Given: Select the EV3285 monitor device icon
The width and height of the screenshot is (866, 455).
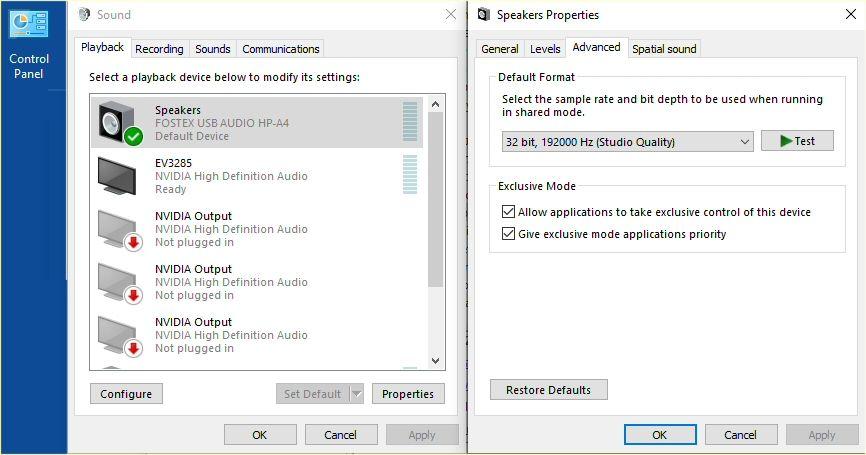Looking at the screenshot, I should click(x=118, y=176).
